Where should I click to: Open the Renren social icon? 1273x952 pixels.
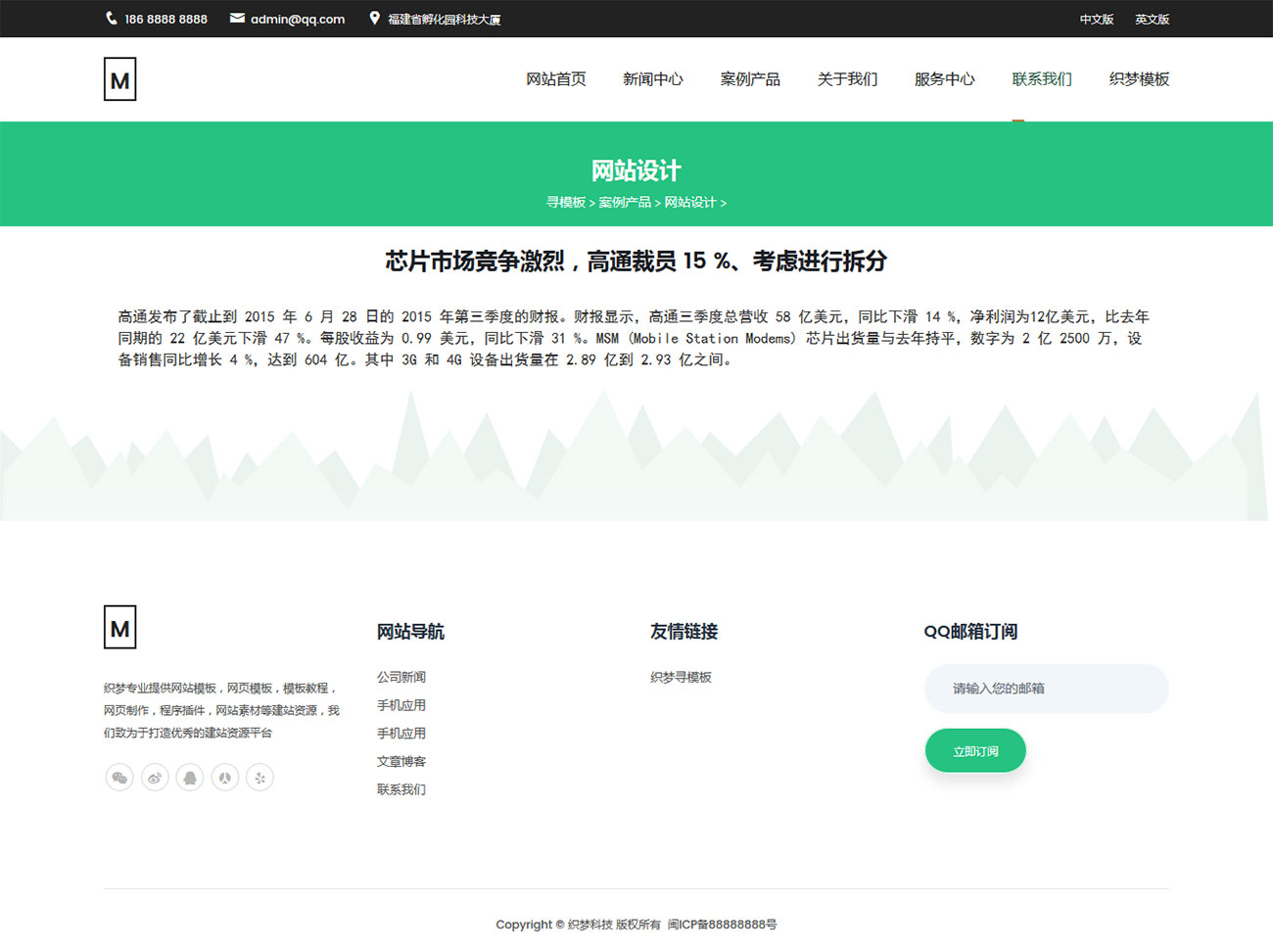(x=225, y=778)
